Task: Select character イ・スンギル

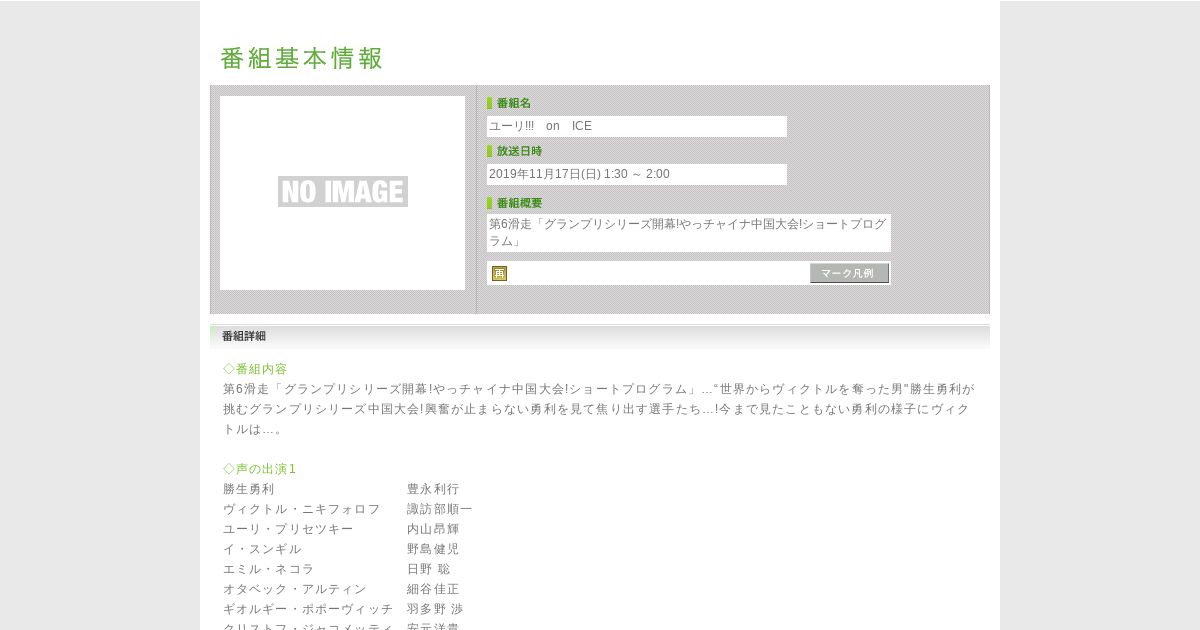Action: 262,549
